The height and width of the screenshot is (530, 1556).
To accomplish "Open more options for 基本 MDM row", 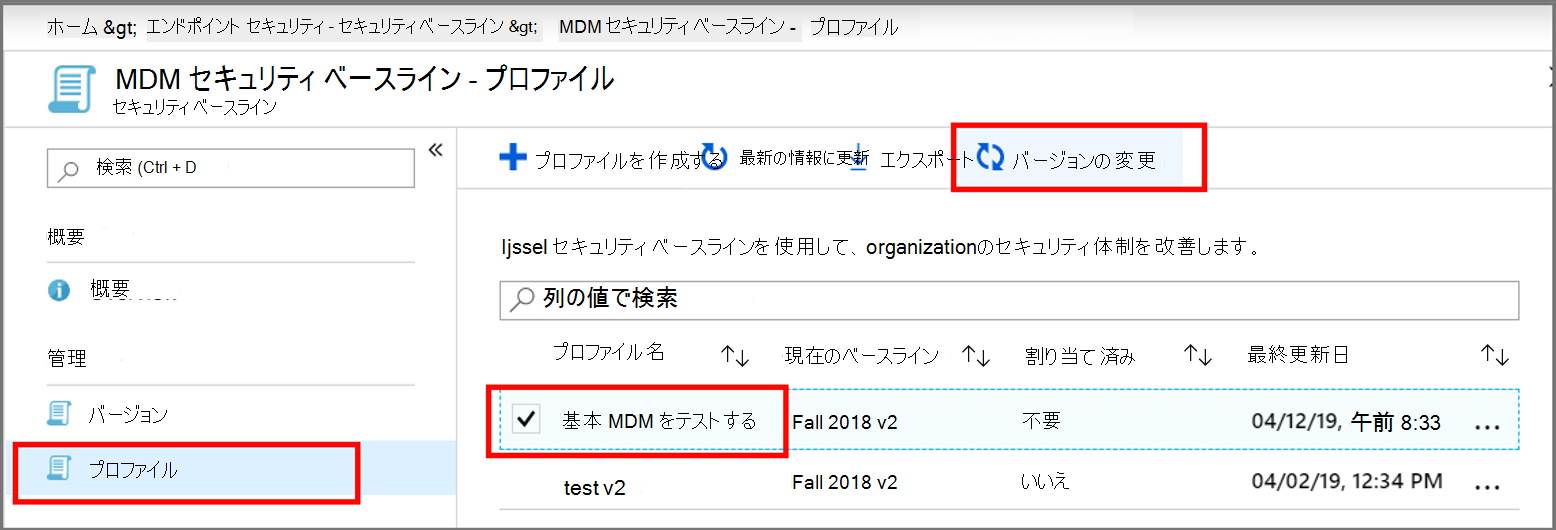I will (x=1488, y=424).
